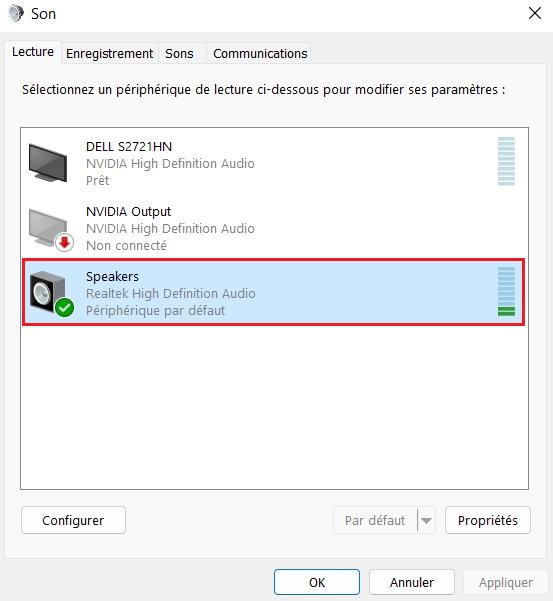
Task: Open Propriétés for the selected device
Action: (487, 520)
